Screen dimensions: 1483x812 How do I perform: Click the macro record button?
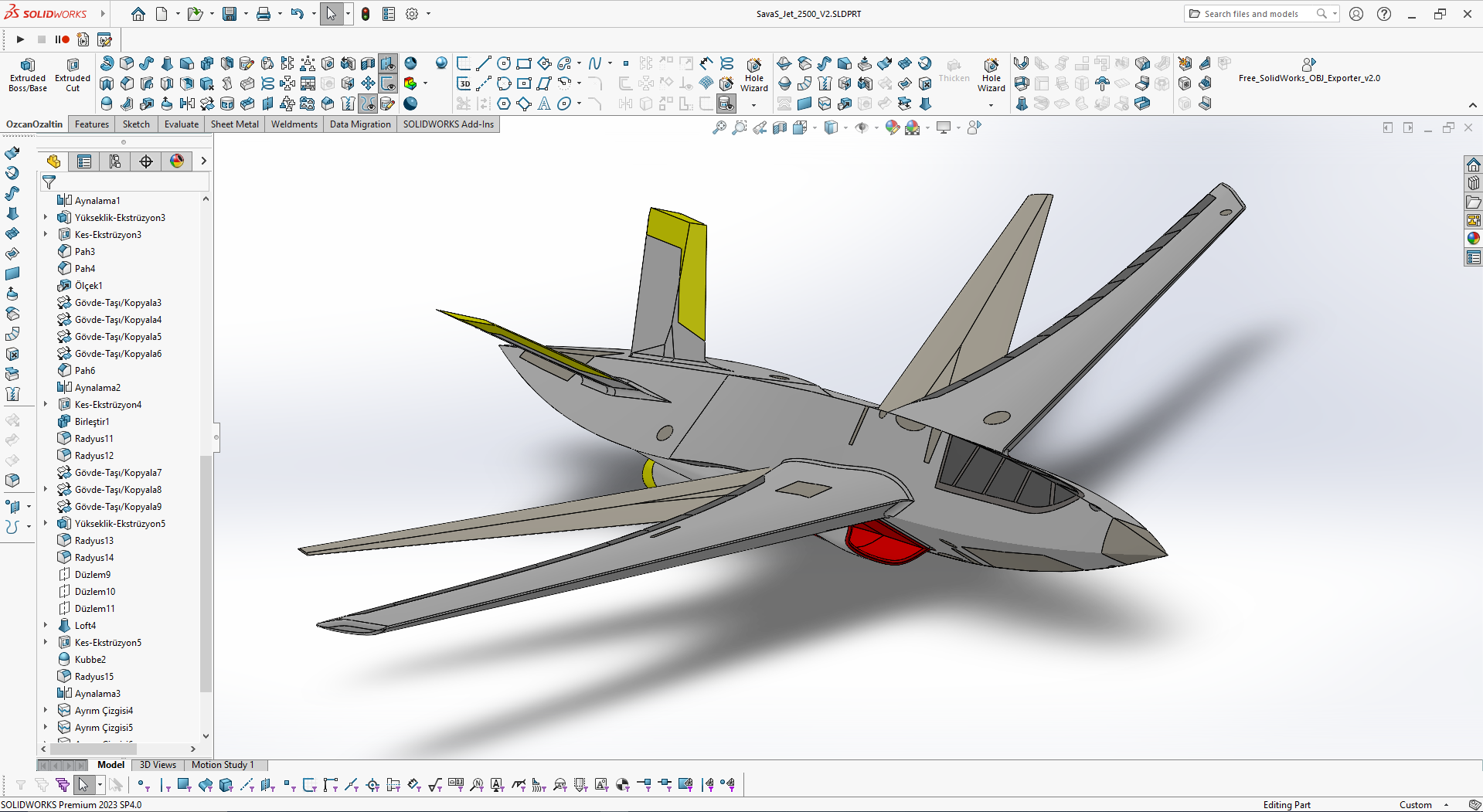pos(62,39)
